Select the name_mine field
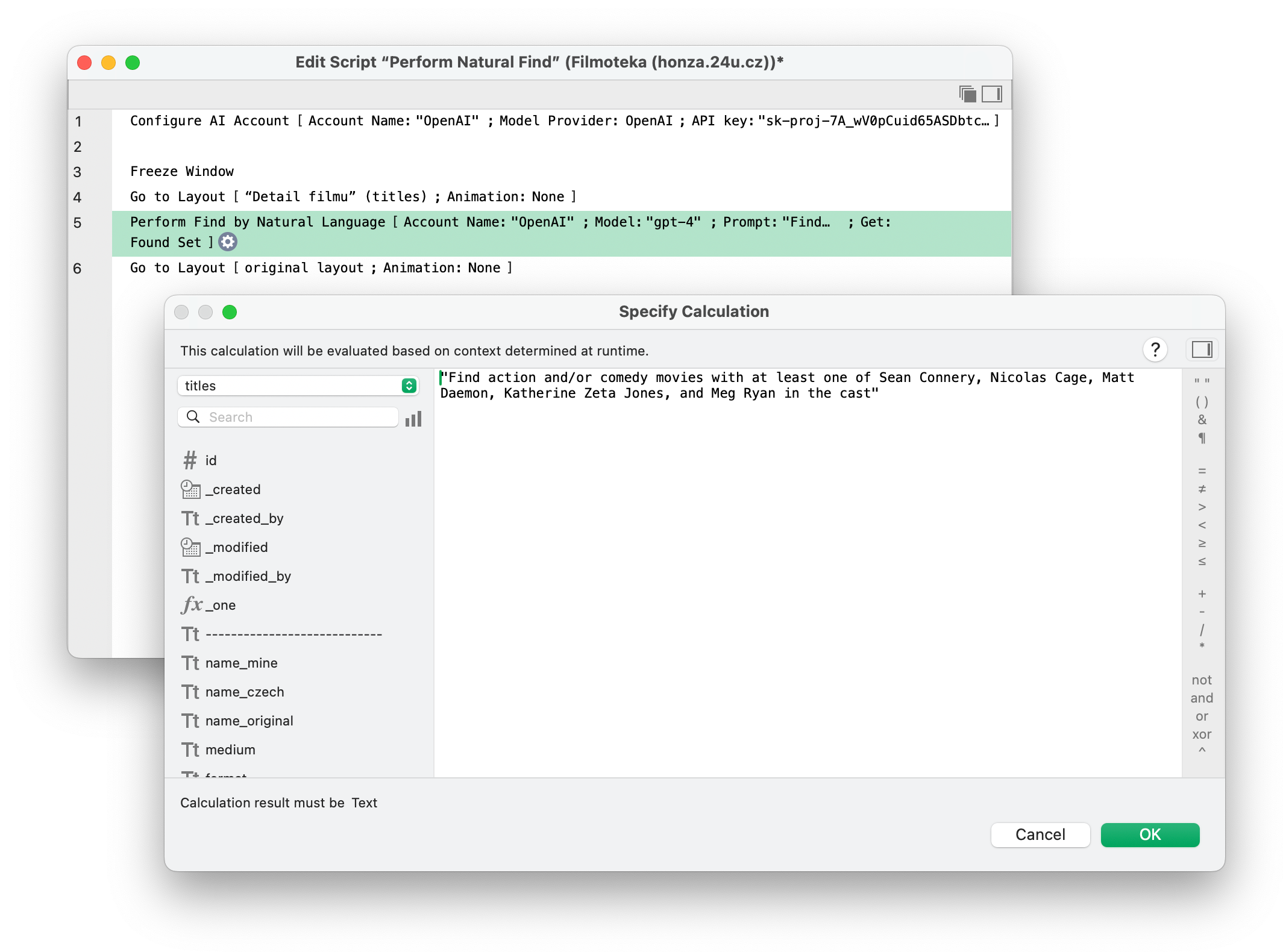The height and width of the screenshot is (952, 1283). [x=300, y=663]
